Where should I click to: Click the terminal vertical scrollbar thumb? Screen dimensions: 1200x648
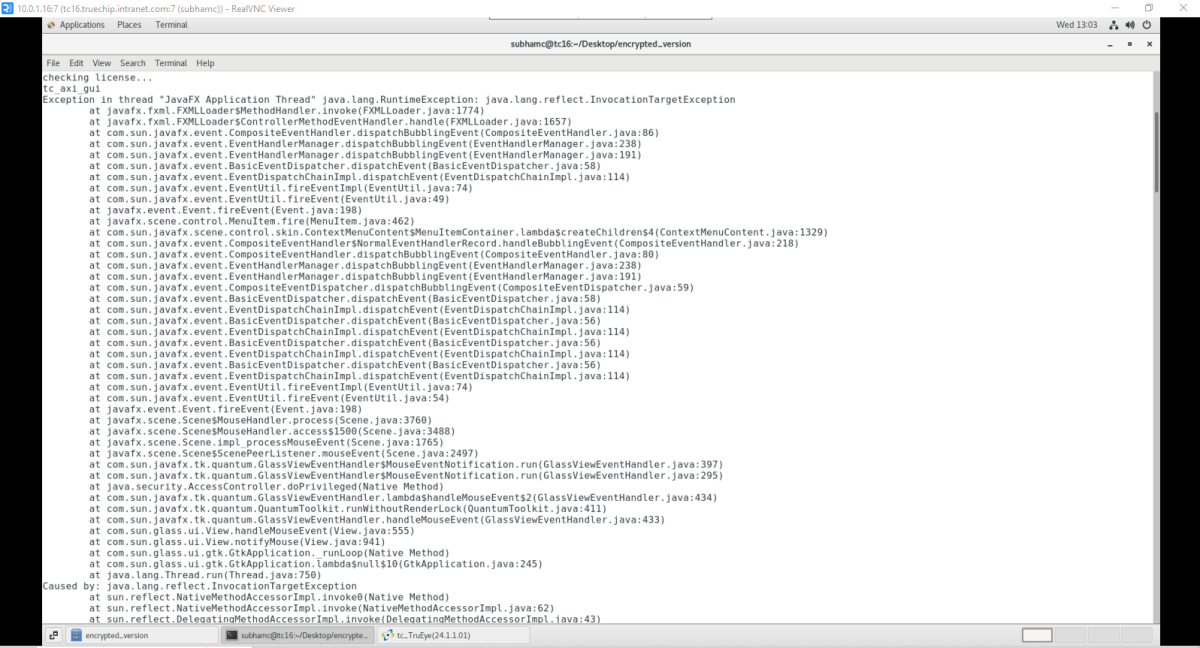coord(1157,150)
